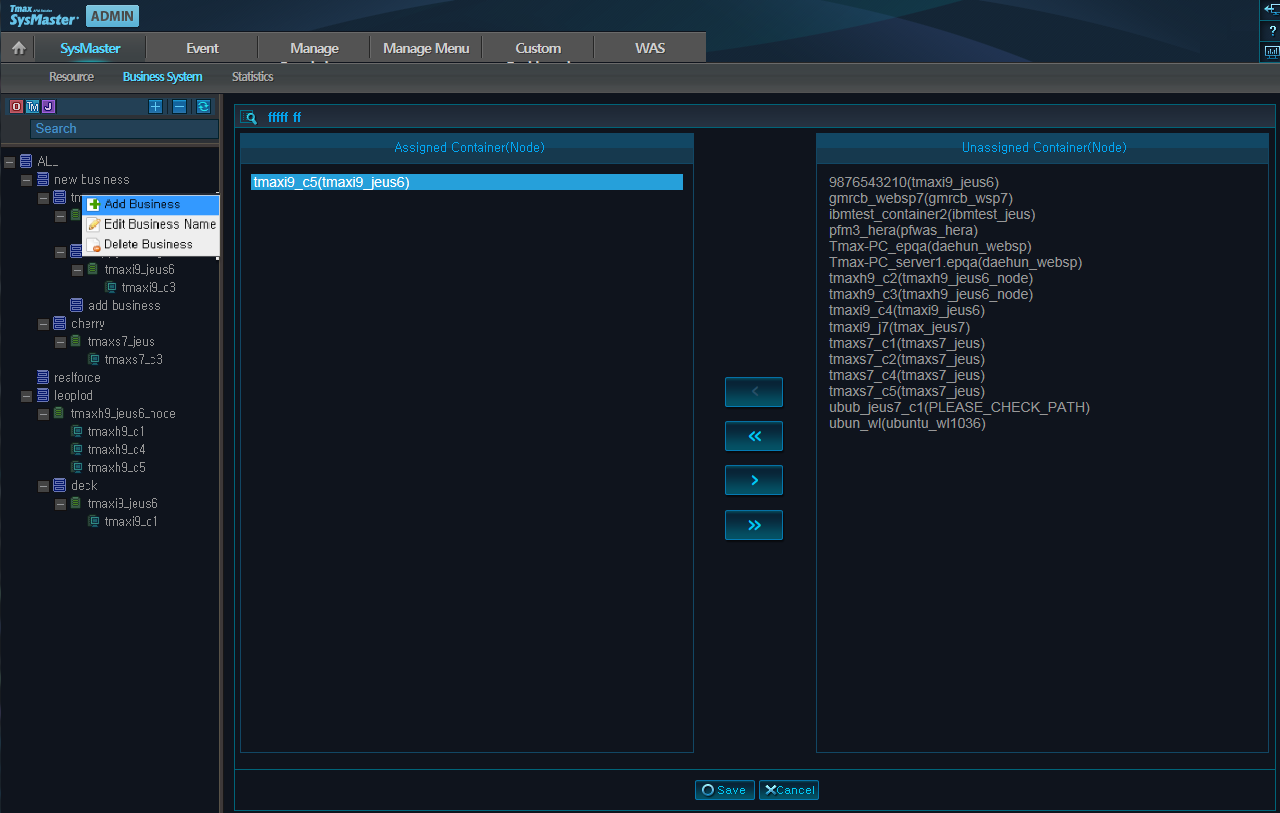This screenshot has height=813, width=1280.
Task: Switch to the Statistics sub-tab
Action: click(x=252, y=77)
